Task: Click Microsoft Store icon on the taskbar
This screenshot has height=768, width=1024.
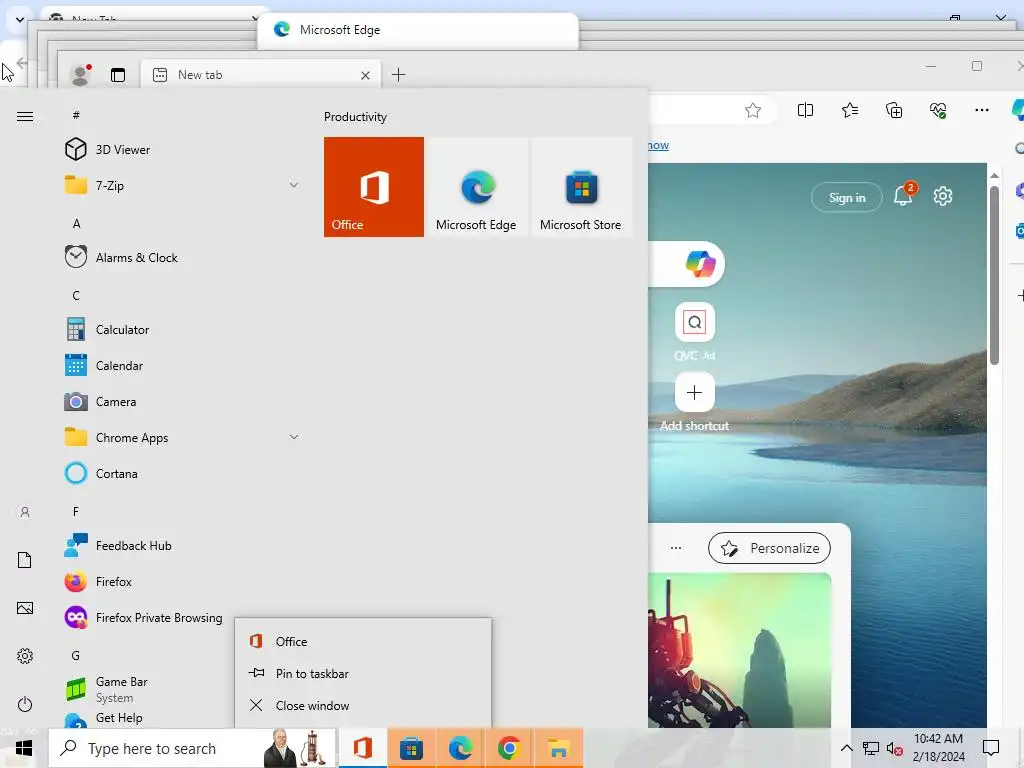Action: coord(411,748)
